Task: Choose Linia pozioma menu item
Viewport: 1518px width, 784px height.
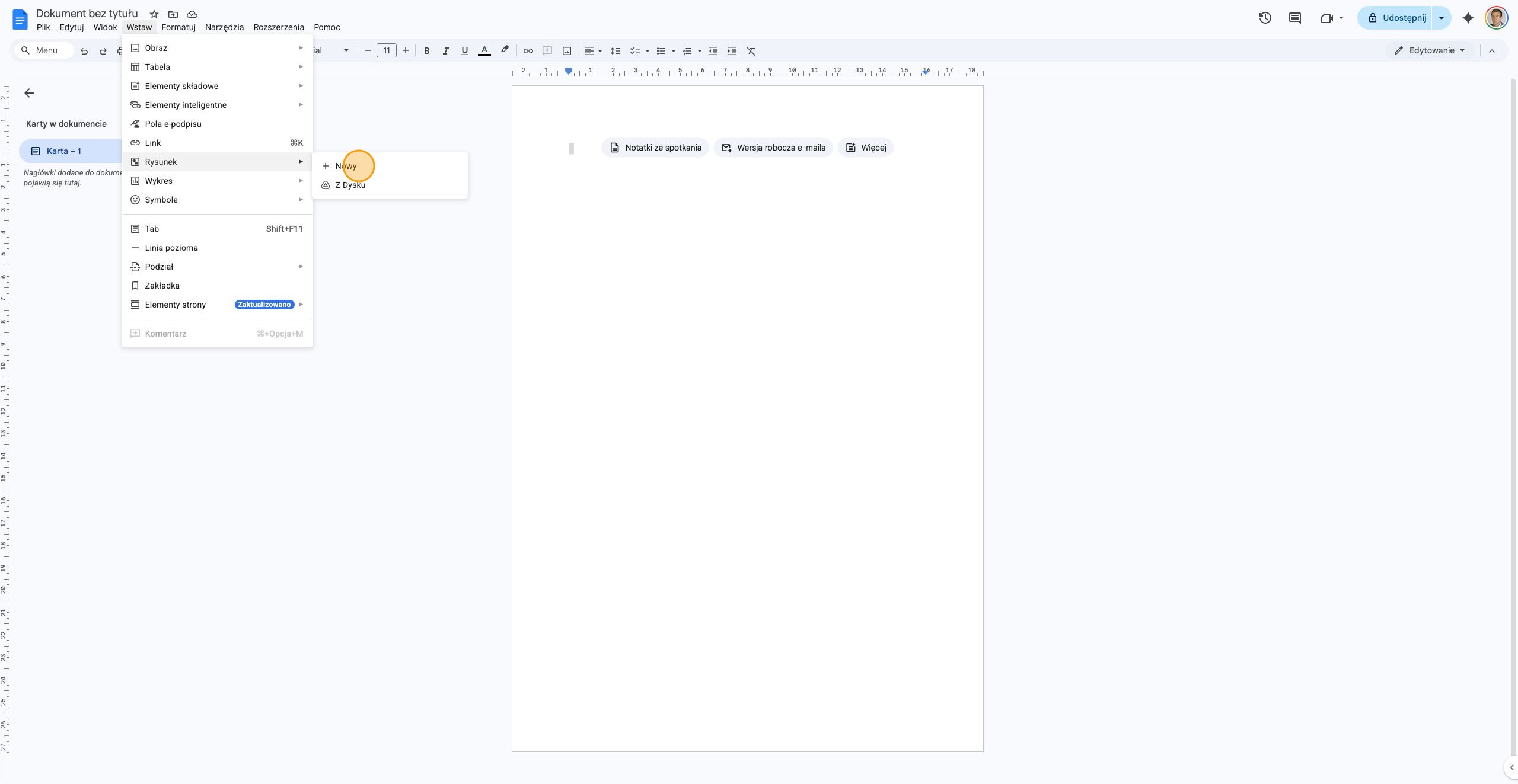Action: click(x=217, y=248)
